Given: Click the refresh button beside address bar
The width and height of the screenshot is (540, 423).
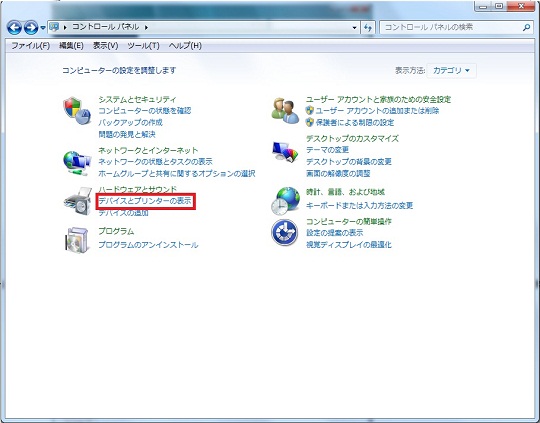Looking at the screenshot, I should coord(368,28).
